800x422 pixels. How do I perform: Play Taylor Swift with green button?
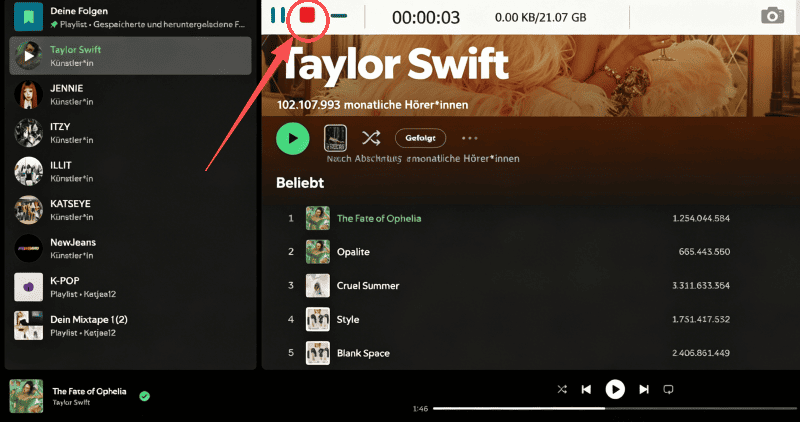(x=293, y=138)
